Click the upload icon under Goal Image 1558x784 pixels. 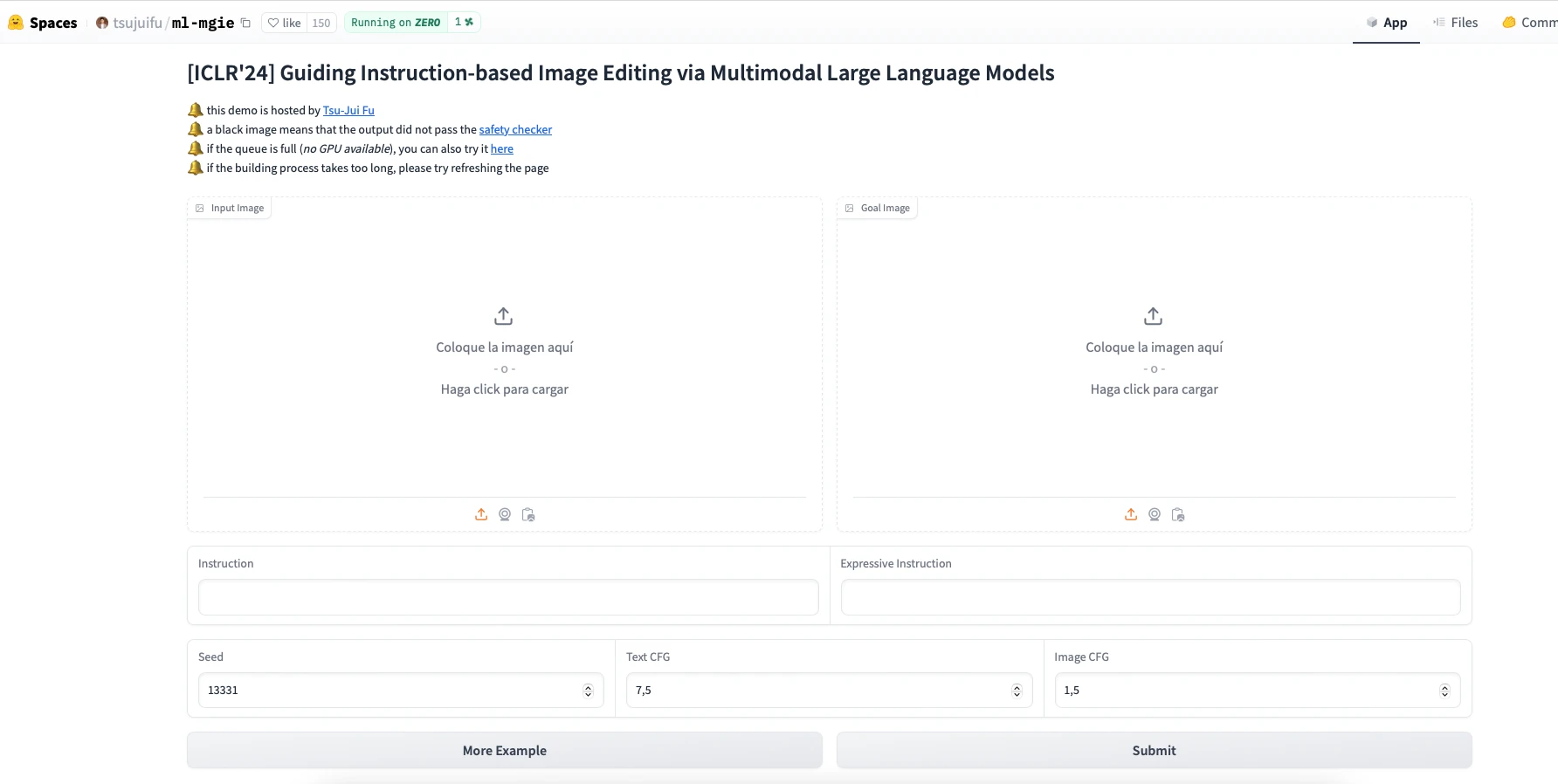(1131, 514)
